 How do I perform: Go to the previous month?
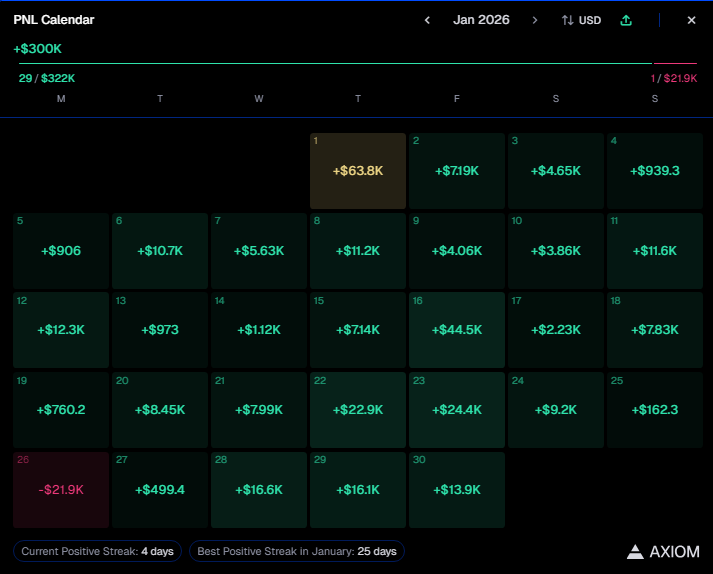pyautogui.click(x=427, y=20)
